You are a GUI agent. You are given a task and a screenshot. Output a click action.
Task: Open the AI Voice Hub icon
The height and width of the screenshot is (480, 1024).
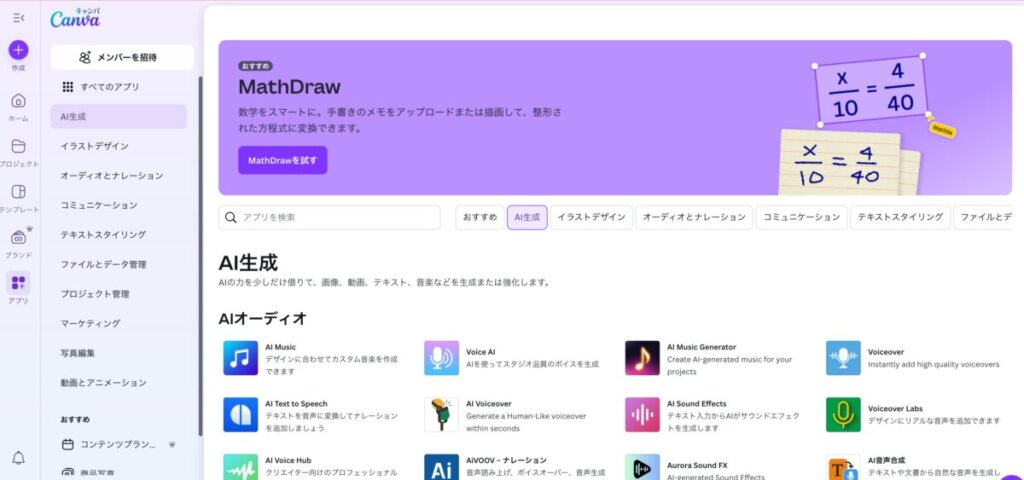tap(240, 468)
